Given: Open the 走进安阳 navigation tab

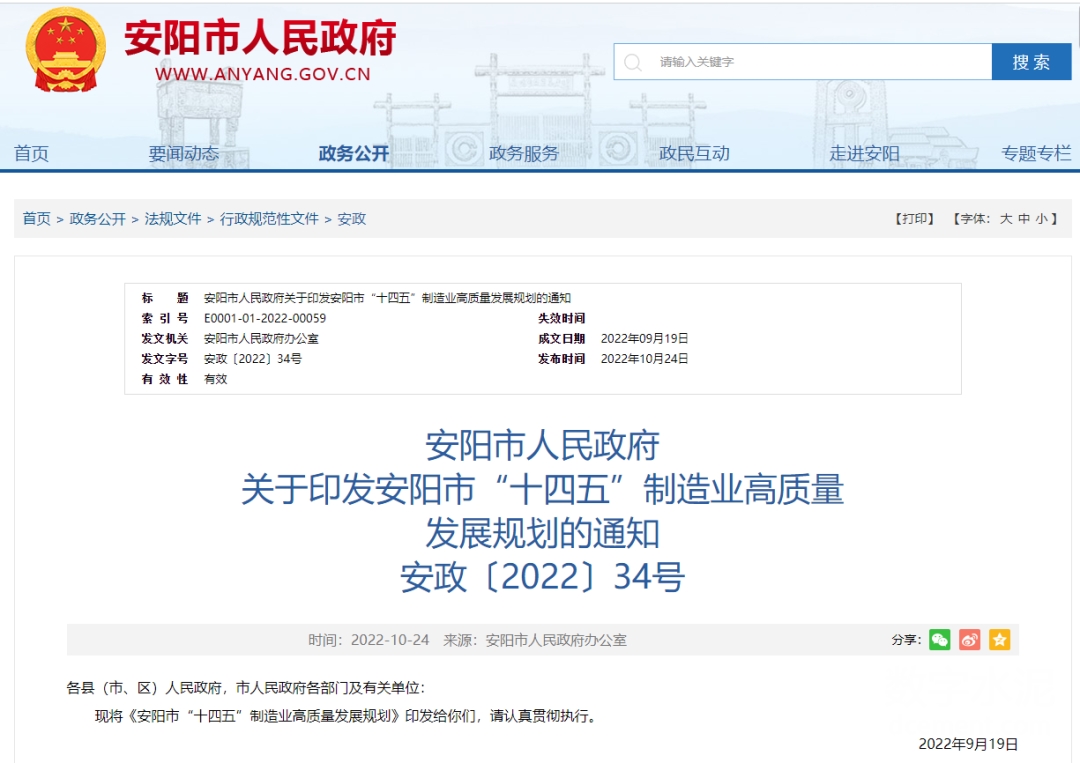Looking at the screenshot, I should tap(864, 153).
